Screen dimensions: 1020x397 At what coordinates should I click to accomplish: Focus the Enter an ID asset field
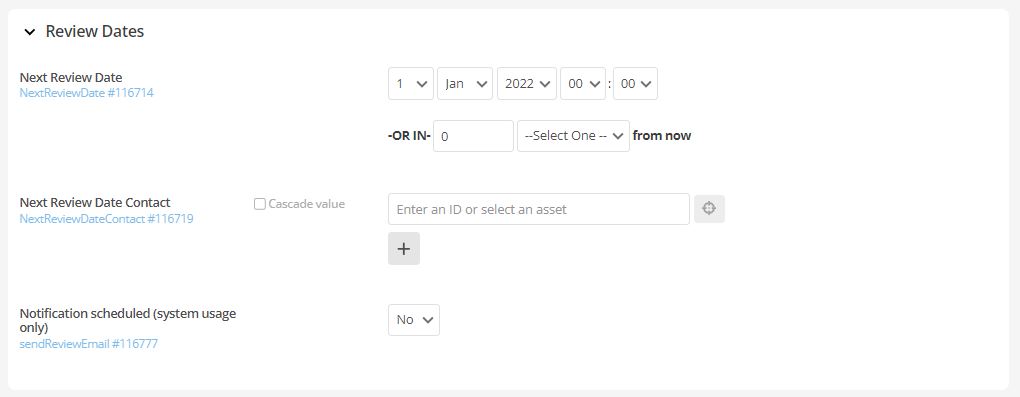539,209
